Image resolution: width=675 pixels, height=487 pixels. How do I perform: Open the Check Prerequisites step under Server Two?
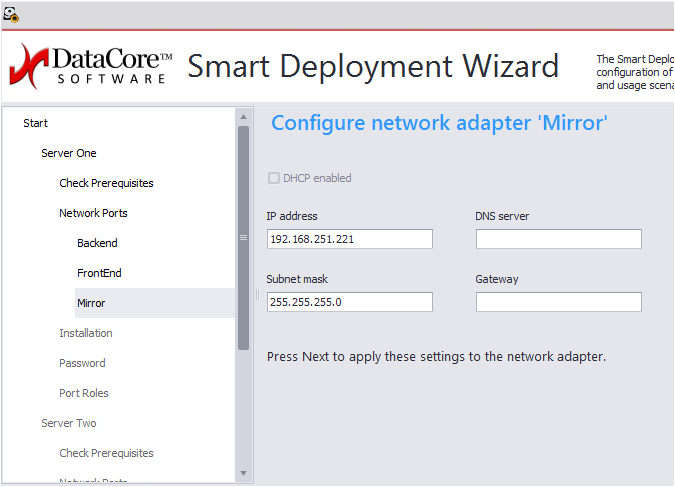click(x=106, y=453)
